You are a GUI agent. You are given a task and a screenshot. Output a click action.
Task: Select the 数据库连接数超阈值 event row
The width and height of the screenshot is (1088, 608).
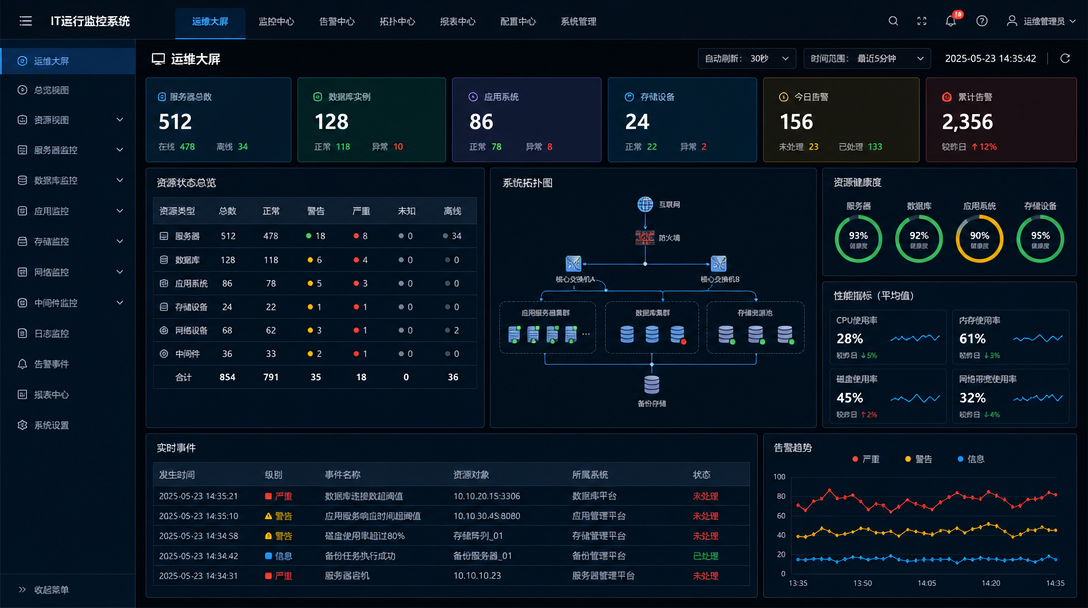pos(451,496)
